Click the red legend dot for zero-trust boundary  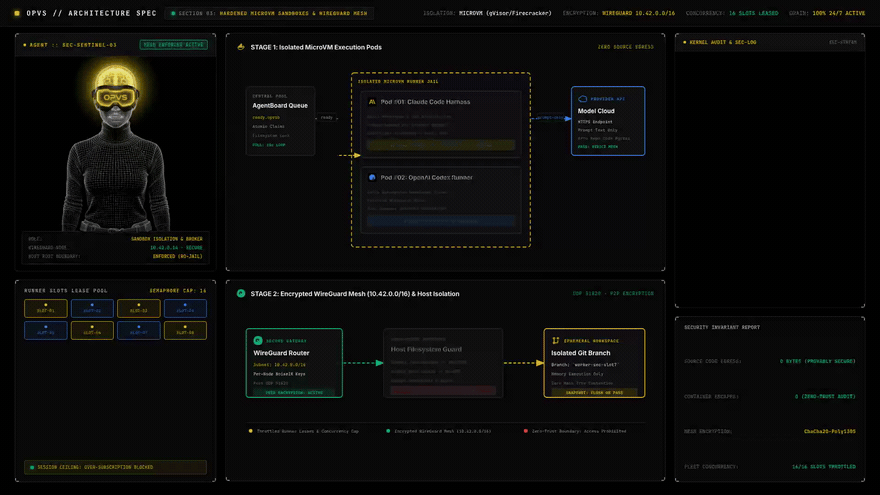tap(525, 431)
